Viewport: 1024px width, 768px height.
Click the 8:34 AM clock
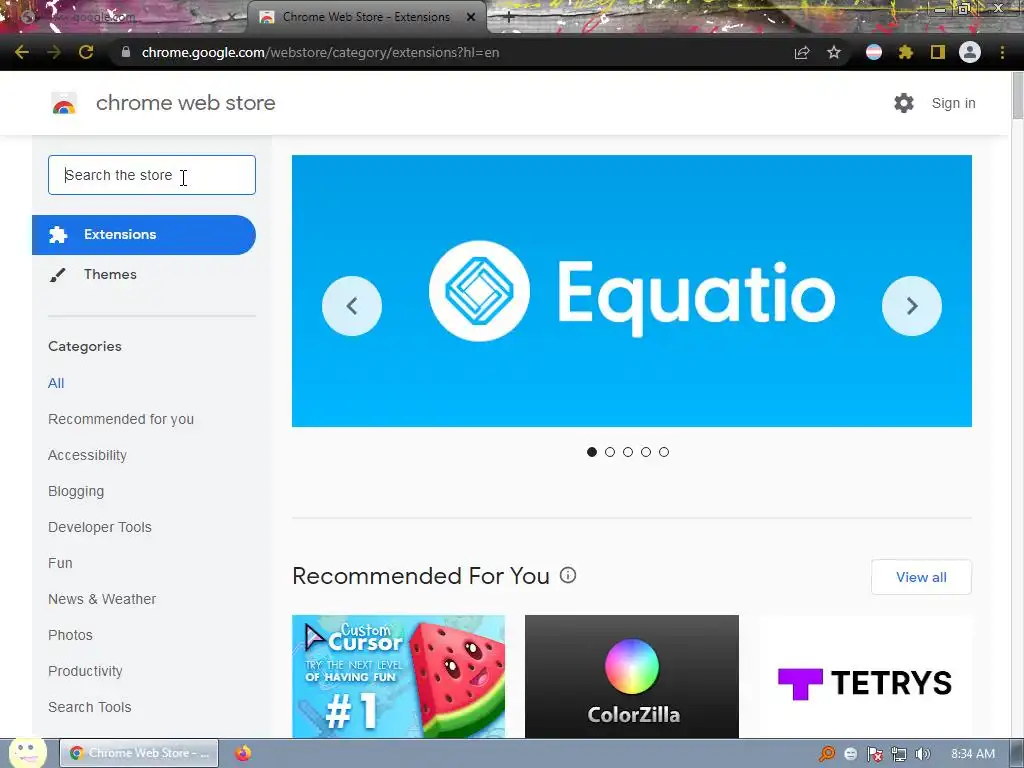point(973,754)
